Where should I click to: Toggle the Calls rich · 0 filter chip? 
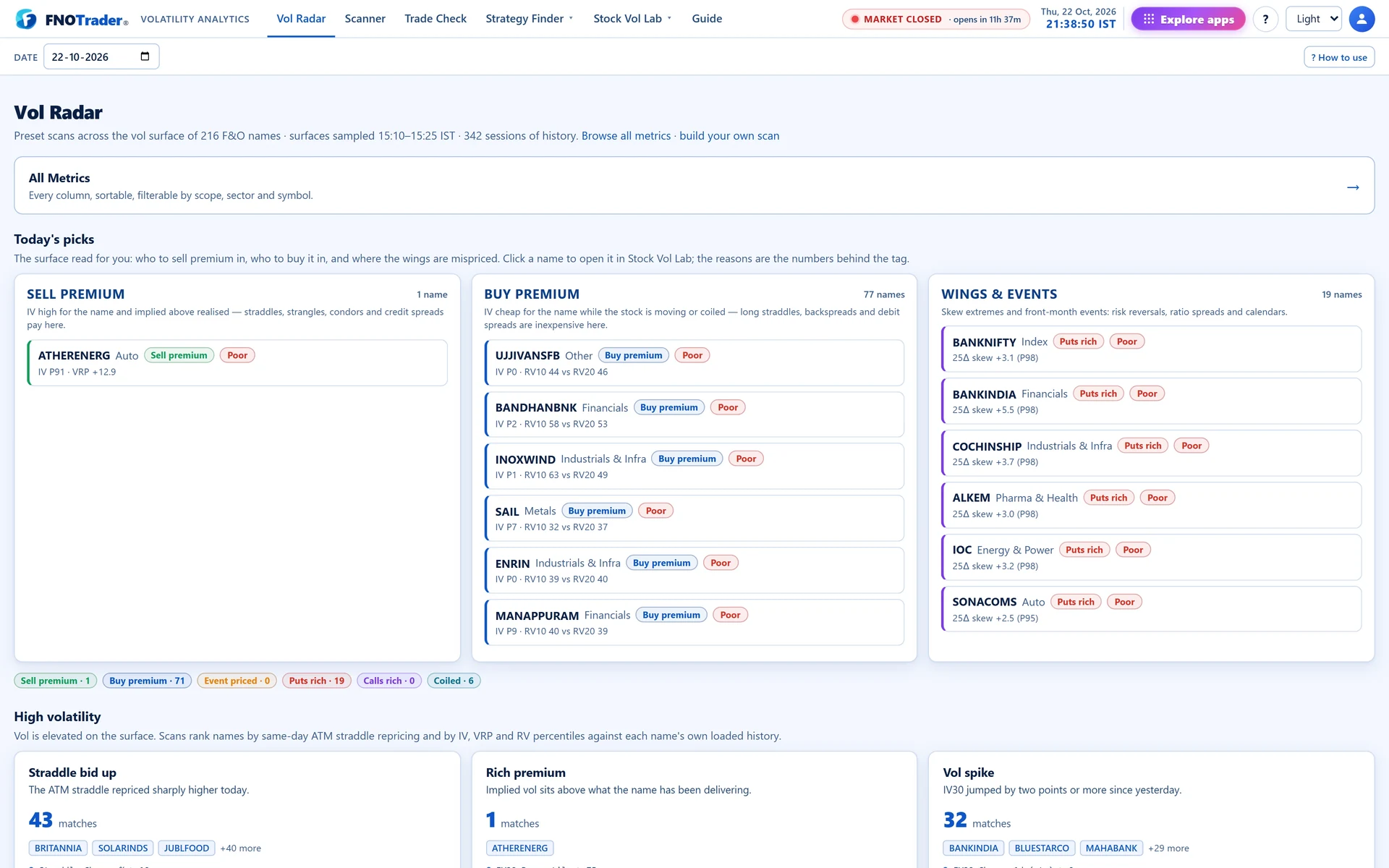[389, 681]
